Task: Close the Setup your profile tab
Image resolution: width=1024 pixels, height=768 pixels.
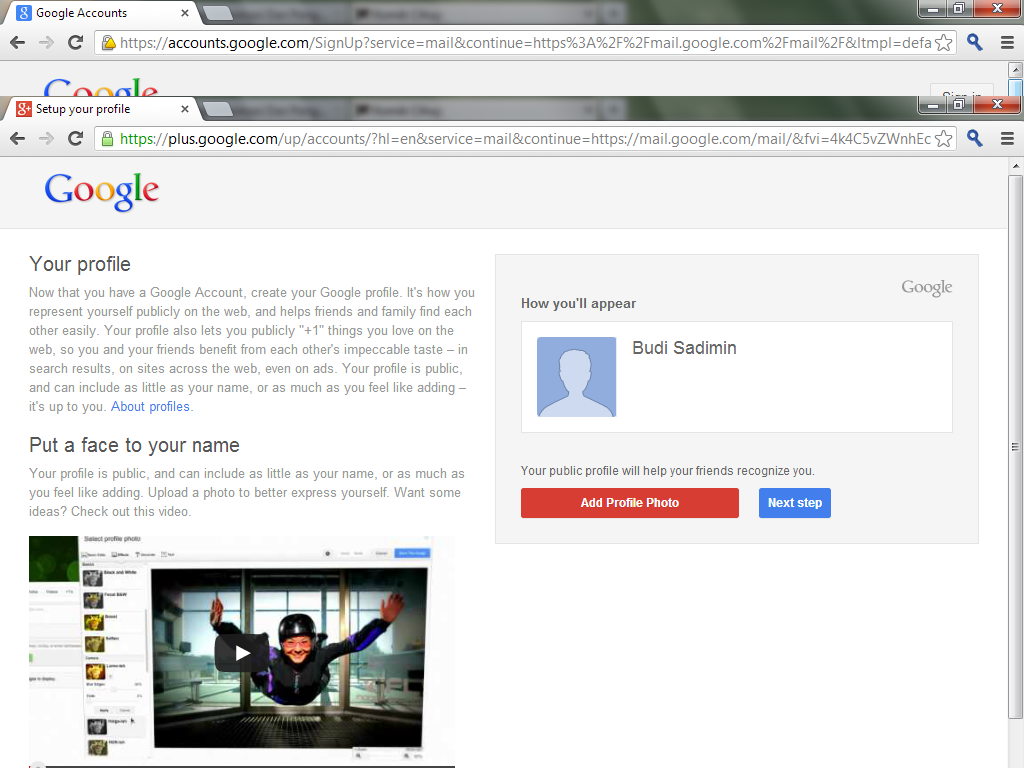Action: pos(185,109)
